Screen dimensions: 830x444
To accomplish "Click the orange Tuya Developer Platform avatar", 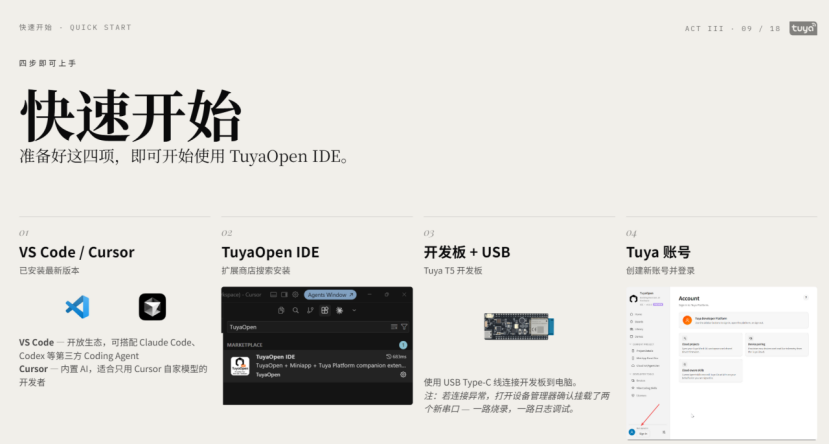I will 687,320.
